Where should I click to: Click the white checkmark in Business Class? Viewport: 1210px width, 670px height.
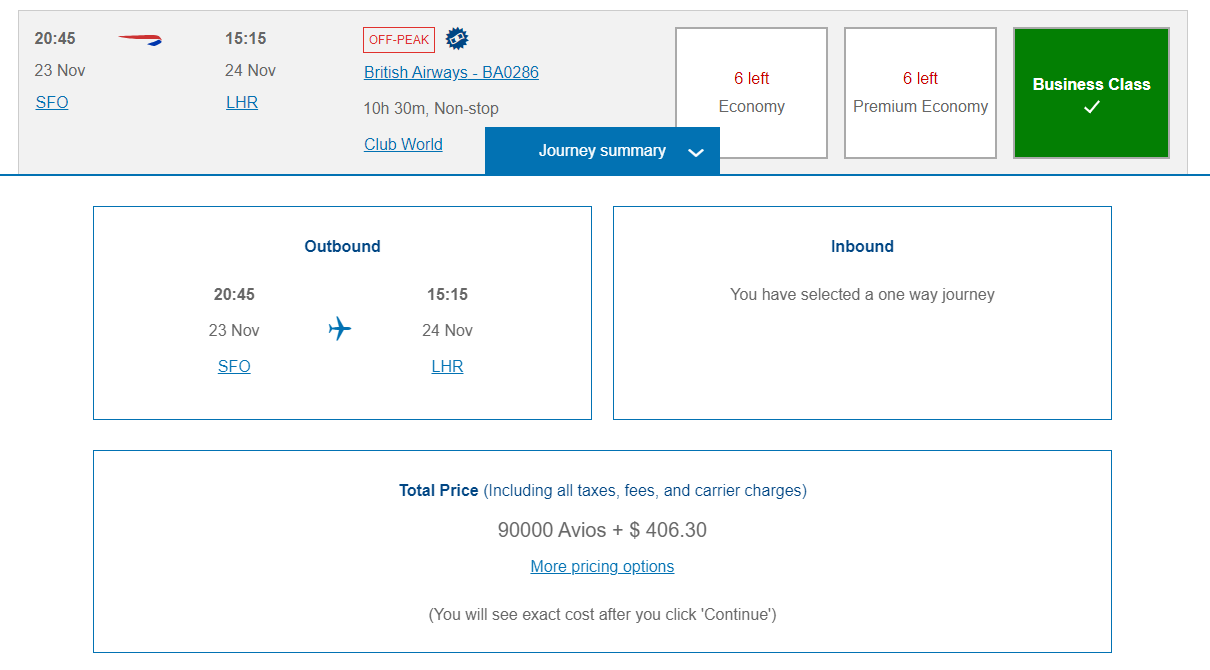[1091, 108]
